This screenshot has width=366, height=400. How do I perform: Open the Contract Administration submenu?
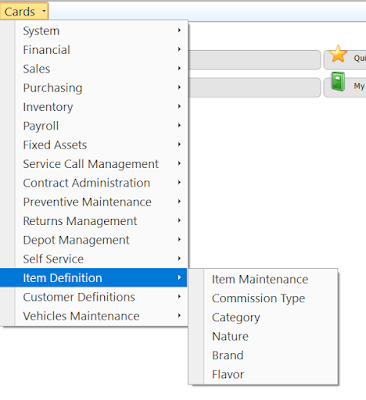tap(94, 183)
